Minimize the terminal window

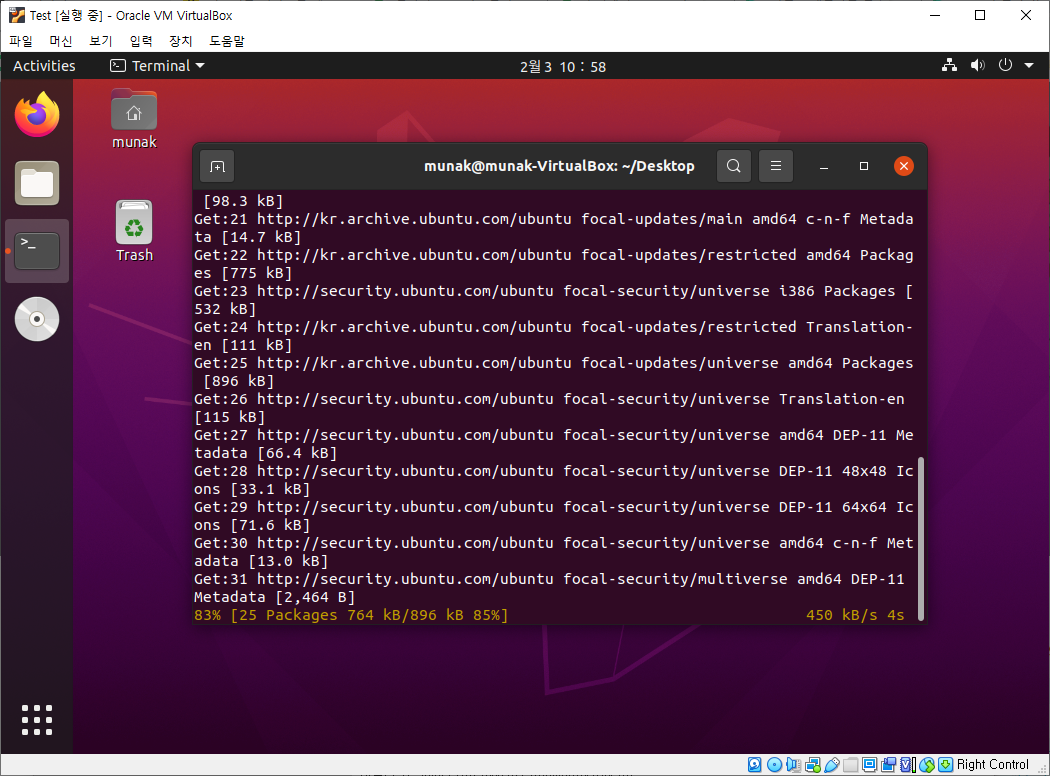(x=824, y=166)
